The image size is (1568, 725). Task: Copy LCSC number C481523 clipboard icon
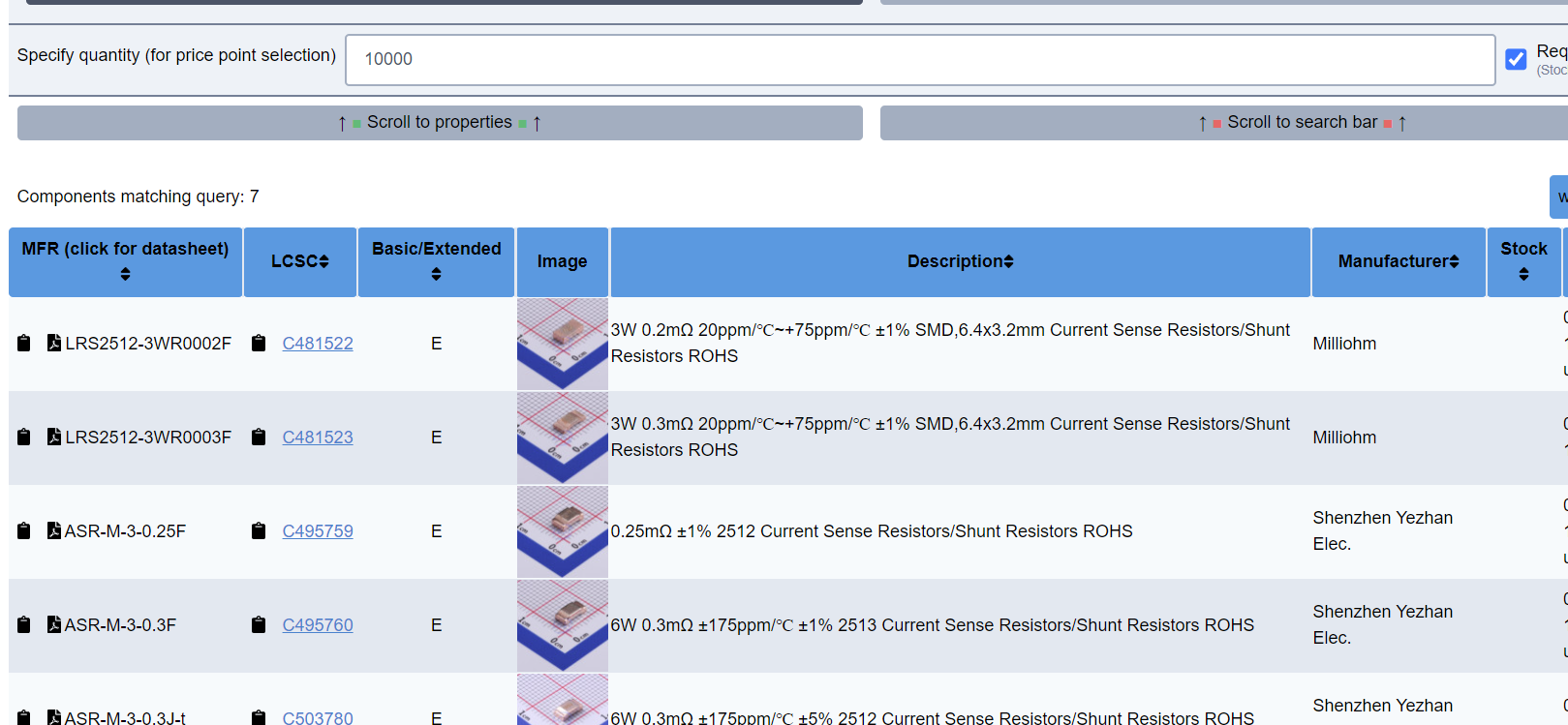tap(259, 438)
